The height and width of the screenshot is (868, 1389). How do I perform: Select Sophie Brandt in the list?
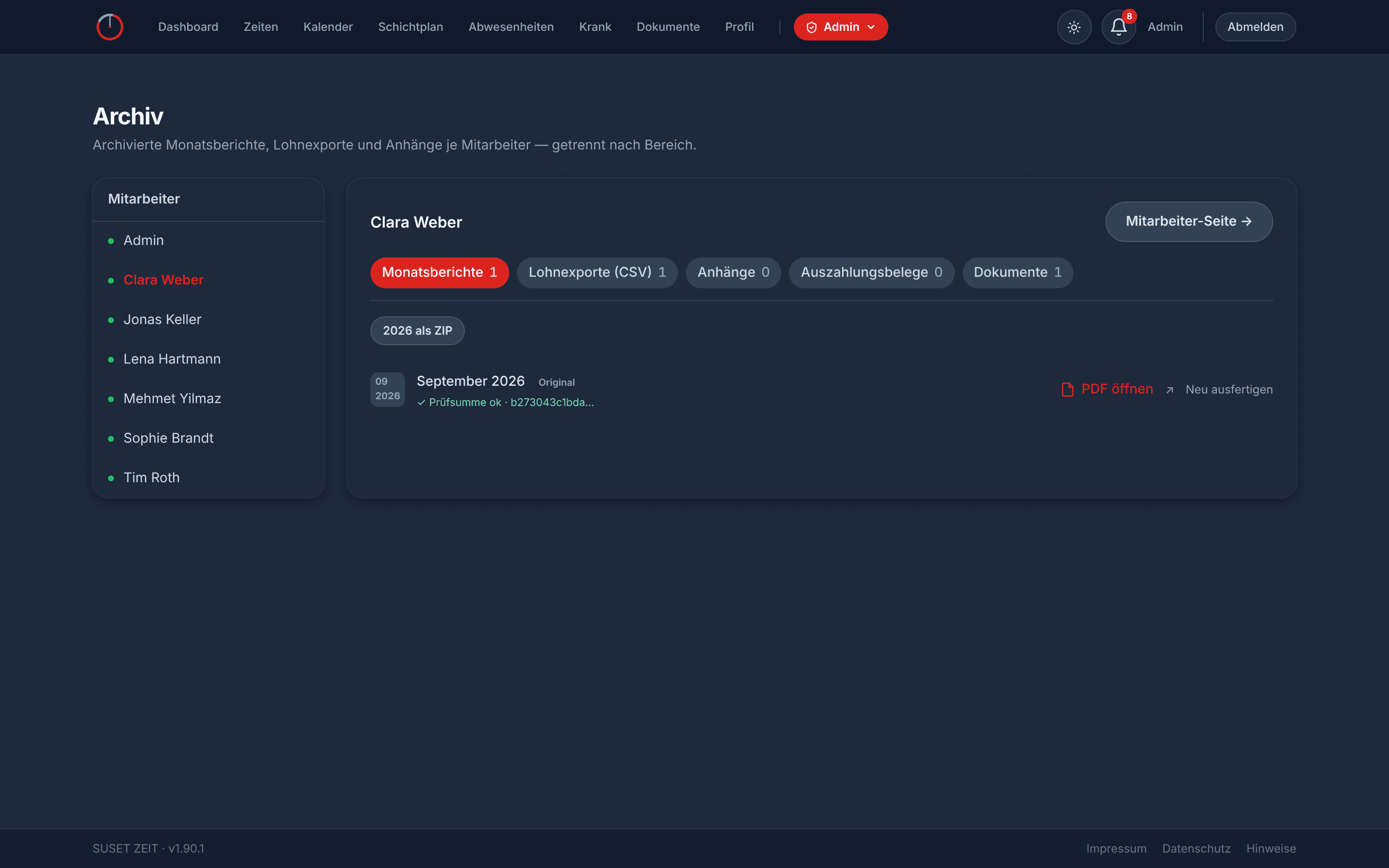tap(208, 438)
